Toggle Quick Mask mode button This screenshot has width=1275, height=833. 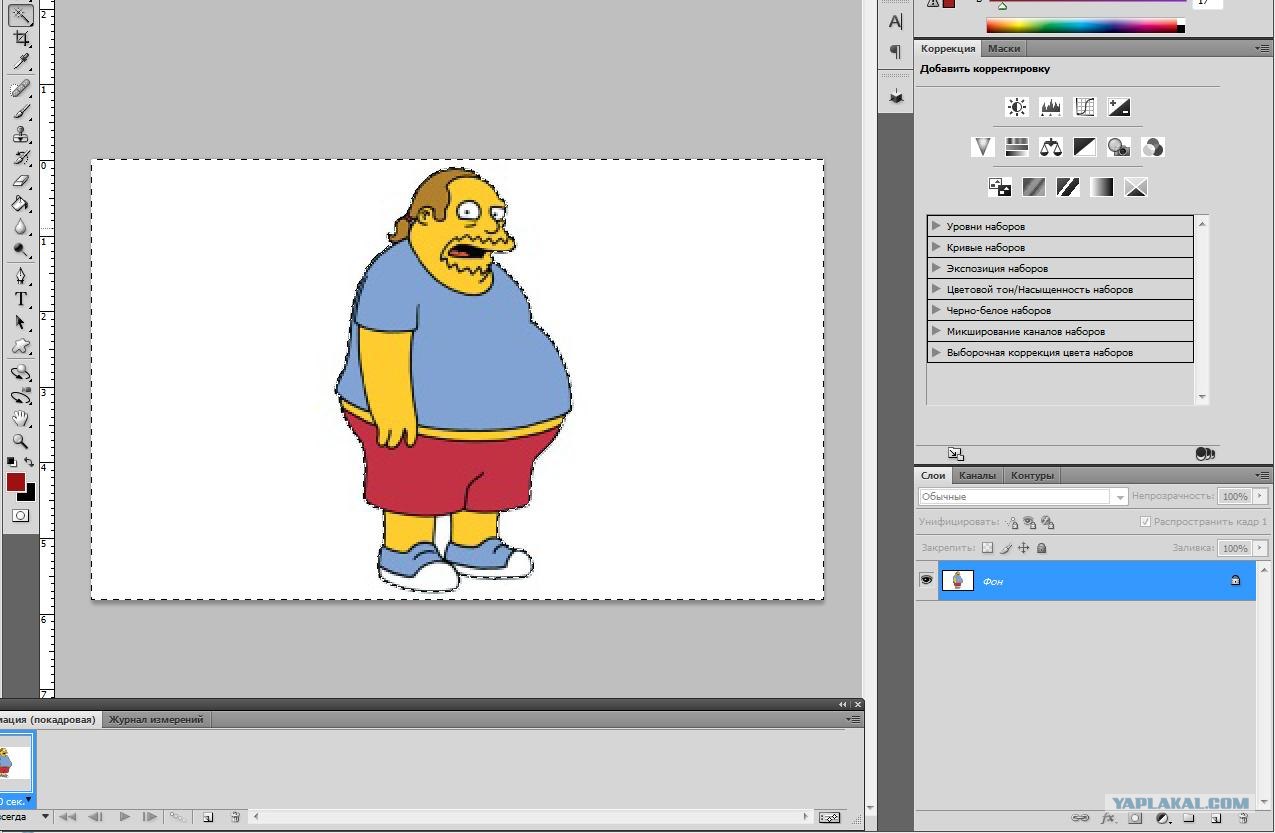20,516
